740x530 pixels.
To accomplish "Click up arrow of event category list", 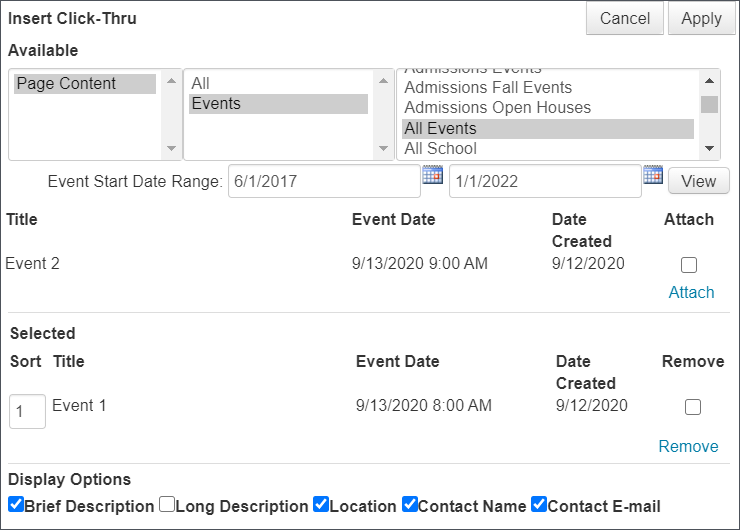I will click(709, 81).
